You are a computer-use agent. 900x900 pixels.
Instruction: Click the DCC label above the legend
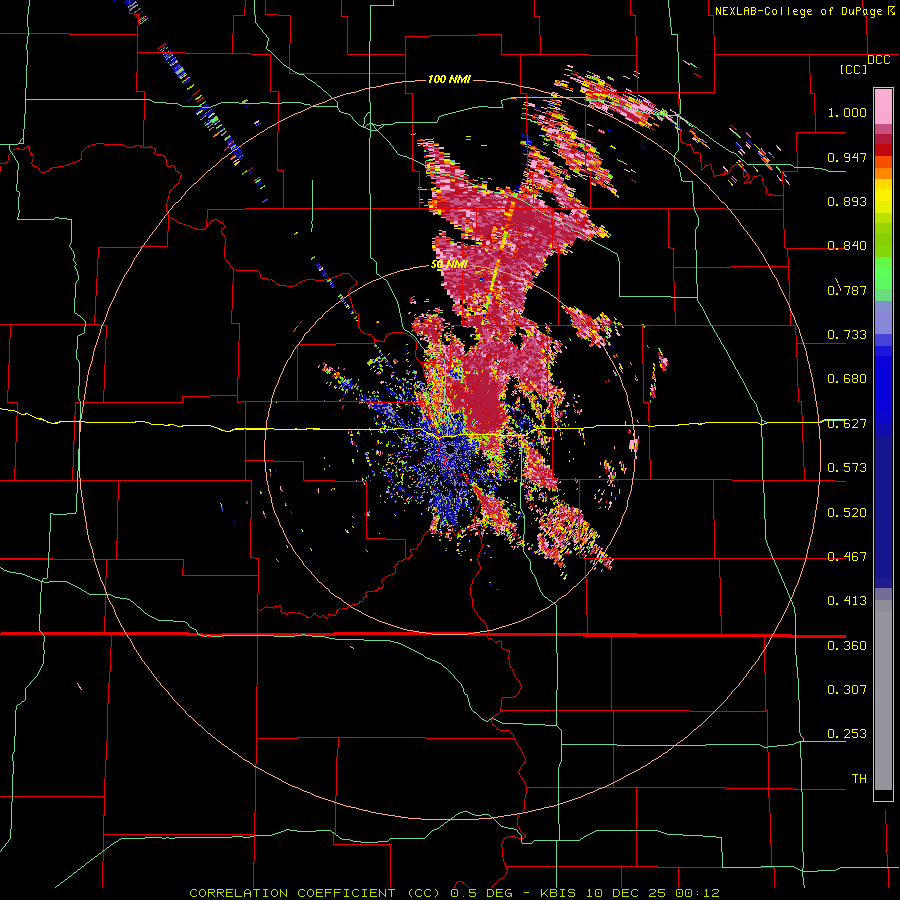878,60
